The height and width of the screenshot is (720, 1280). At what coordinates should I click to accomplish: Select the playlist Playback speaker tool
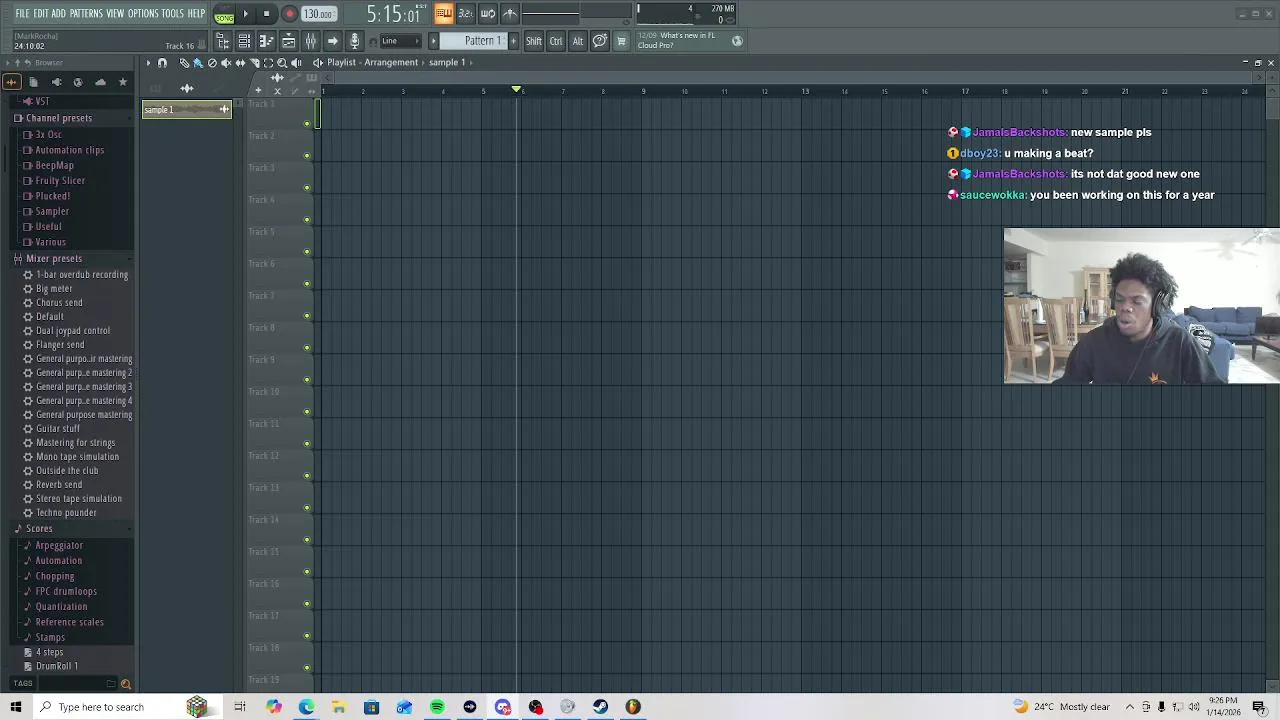tap(296, 62)
